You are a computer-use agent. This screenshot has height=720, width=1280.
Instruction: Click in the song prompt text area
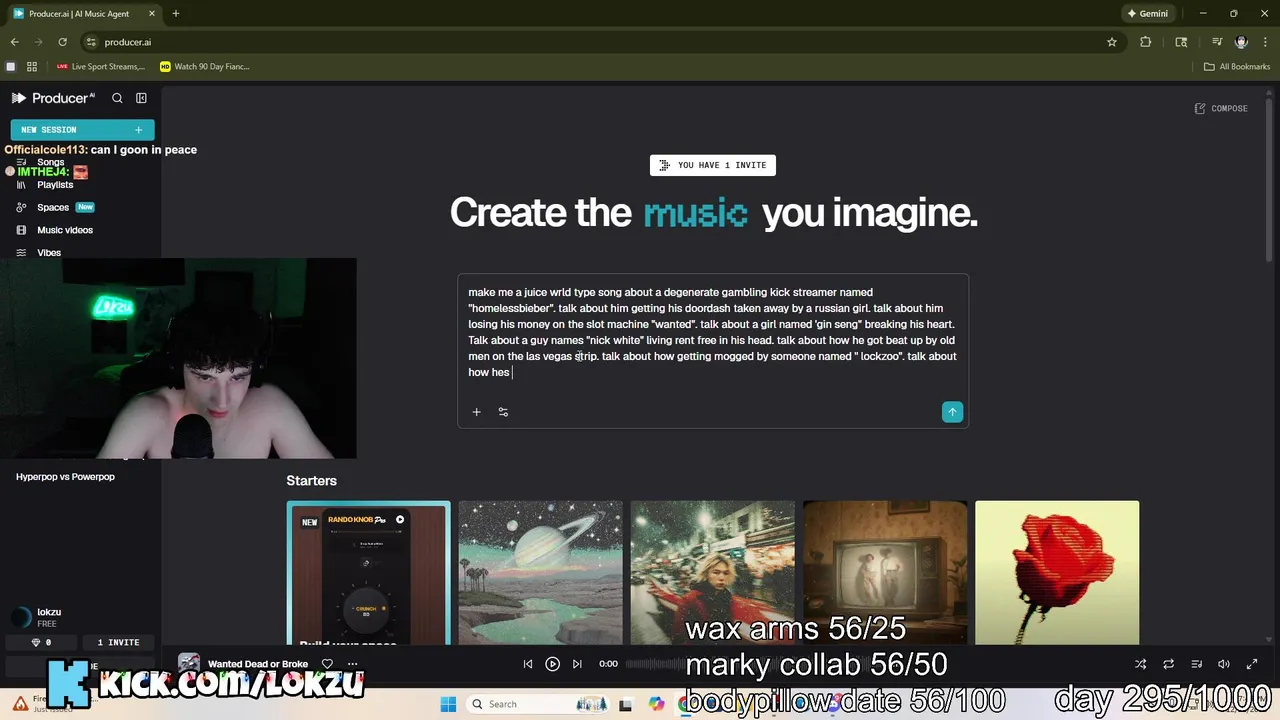[x=712, y=332]
